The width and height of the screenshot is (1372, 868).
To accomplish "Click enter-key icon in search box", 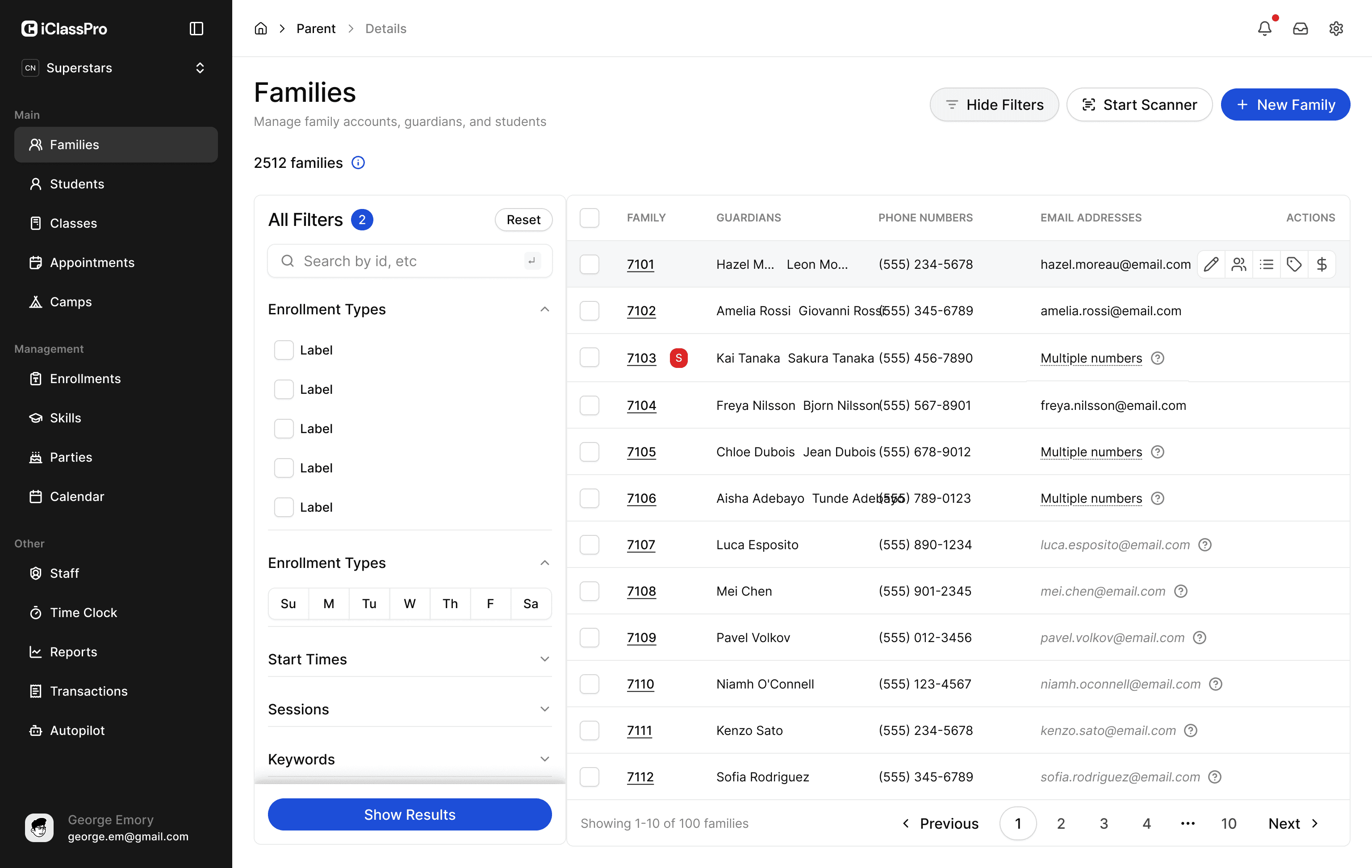I will pyautogui.click(x=531, y=261).
